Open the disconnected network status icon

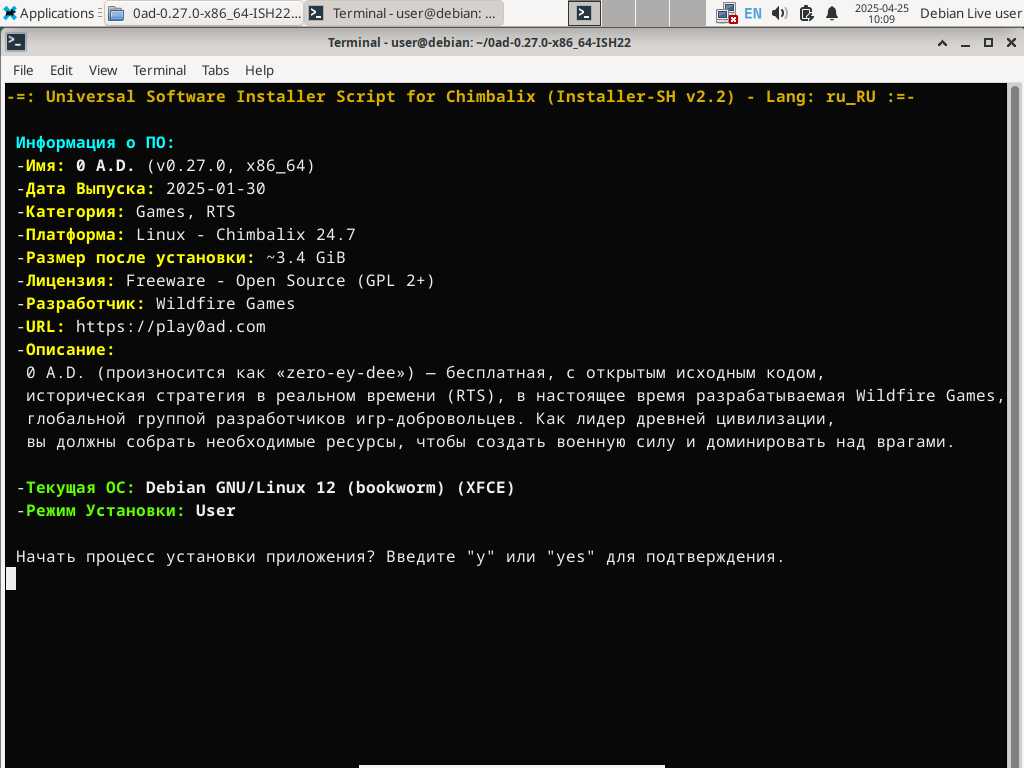pyautogui.click(x=726, y=13)
